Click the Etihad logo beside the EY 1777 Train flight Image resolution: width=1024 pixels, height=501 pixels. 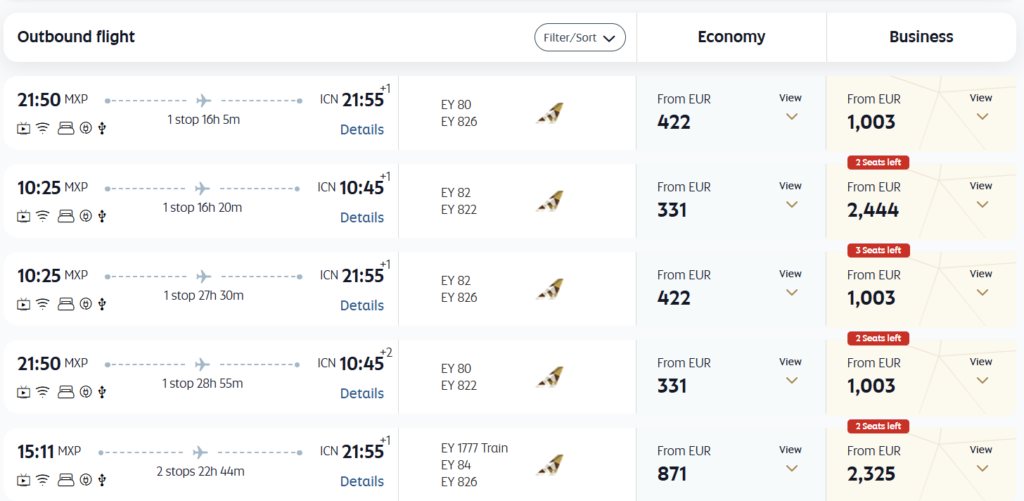pyautogui.click(x=549, y=465)
